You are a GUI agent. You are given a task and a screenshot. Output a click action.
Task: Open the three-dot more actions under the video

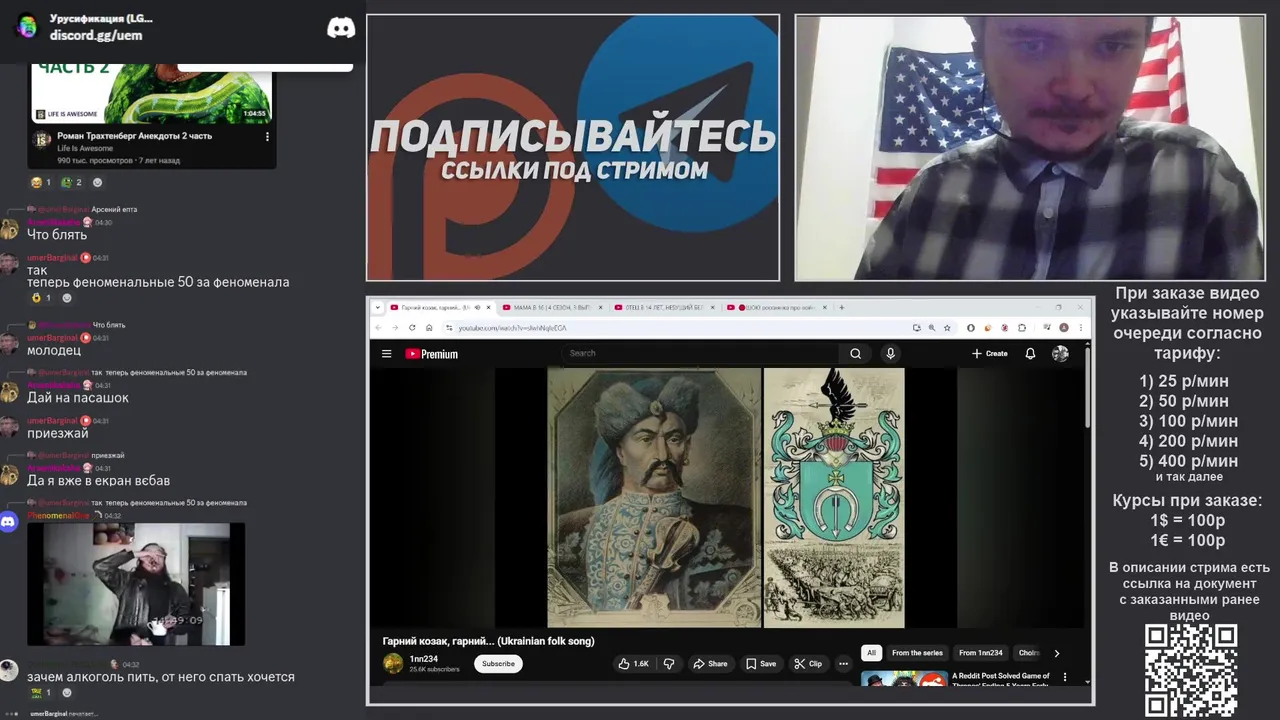coord(843,663)
